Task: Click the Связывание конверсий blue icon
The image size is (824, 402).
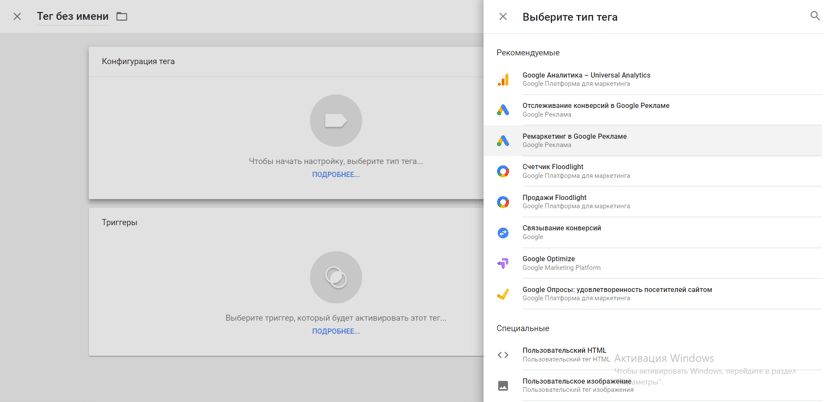Action: [x=503, y=233]
